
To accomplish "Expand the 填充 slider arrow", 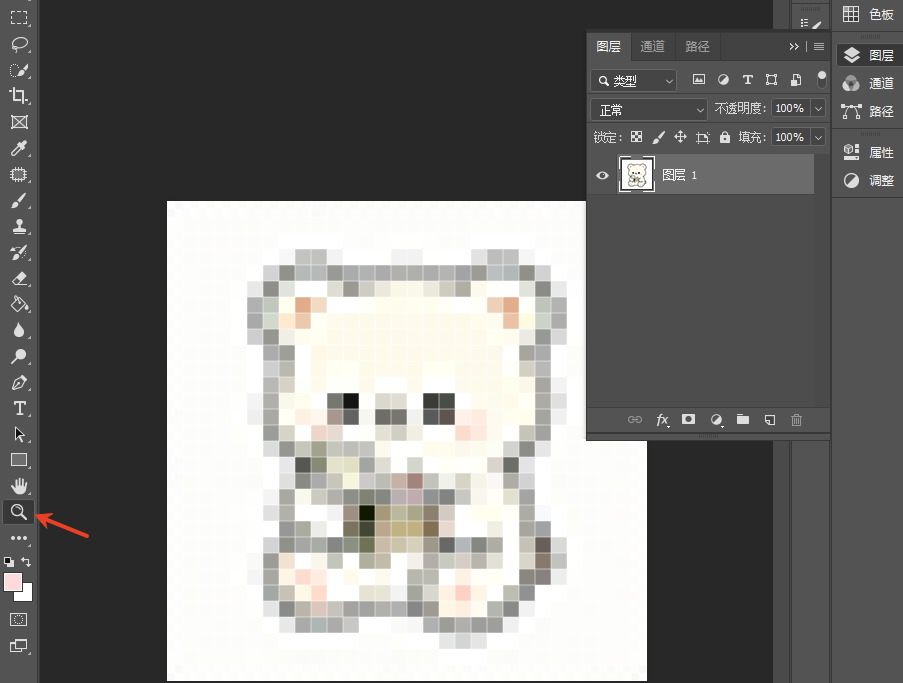I will coord(818,137).
